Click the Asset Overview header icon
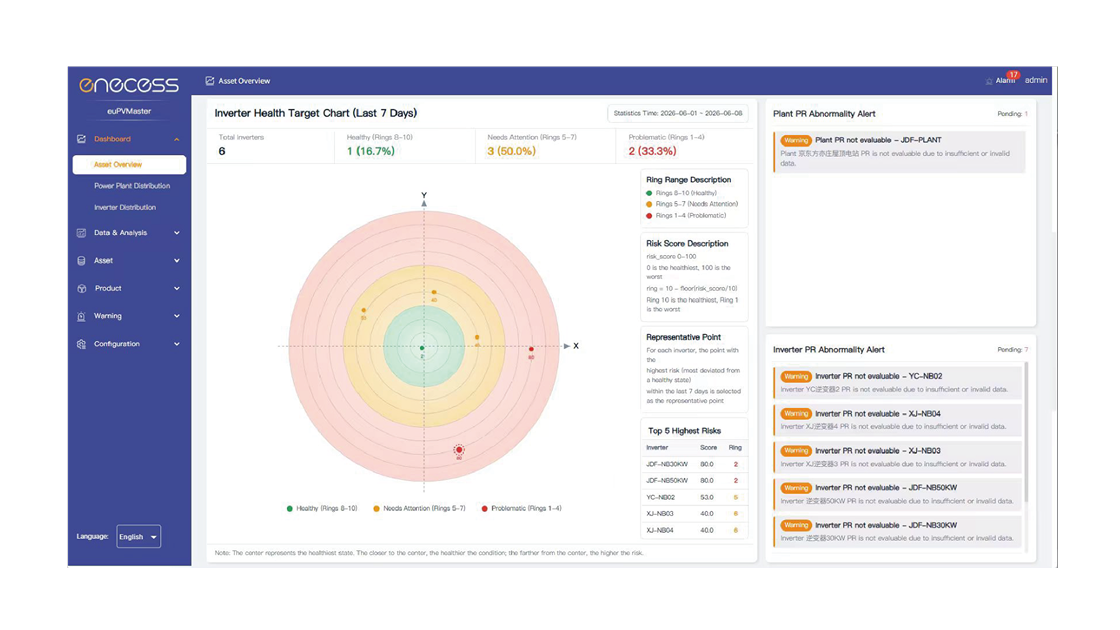The height and width of the screenshot is (630, 1120). [x=210, y=81]
